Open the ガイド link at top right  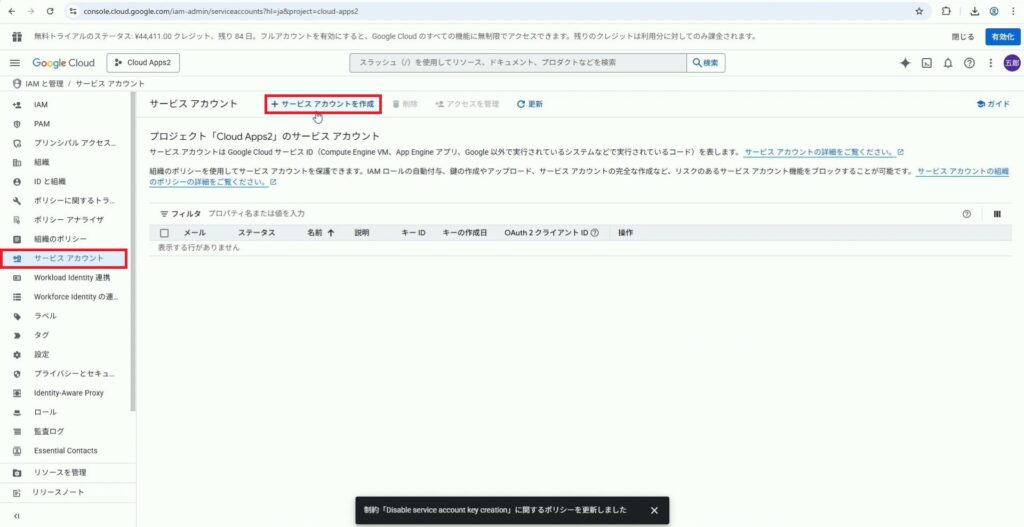992,104
